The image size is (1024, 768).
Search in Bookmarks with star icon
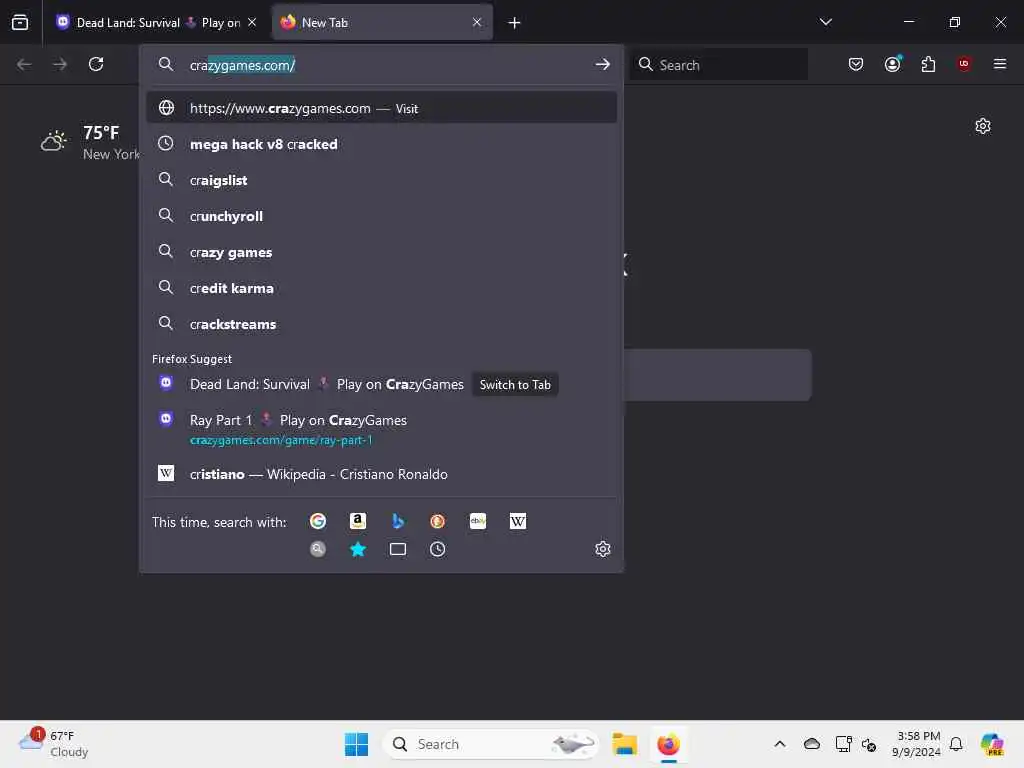(x=358, y=549)
